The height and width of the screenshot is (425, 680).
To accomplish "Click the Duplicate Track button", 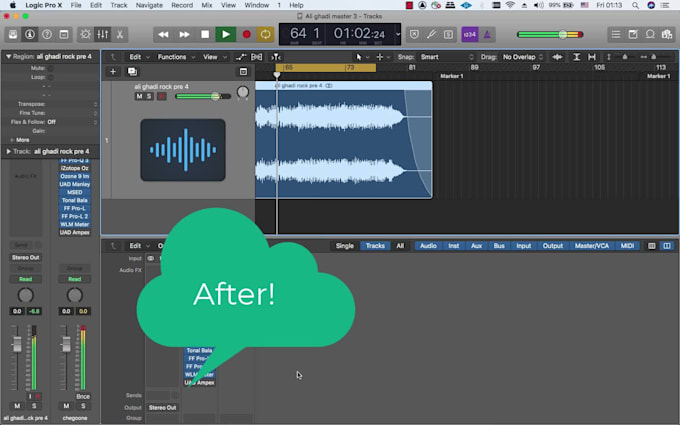I will pos(132,72).
